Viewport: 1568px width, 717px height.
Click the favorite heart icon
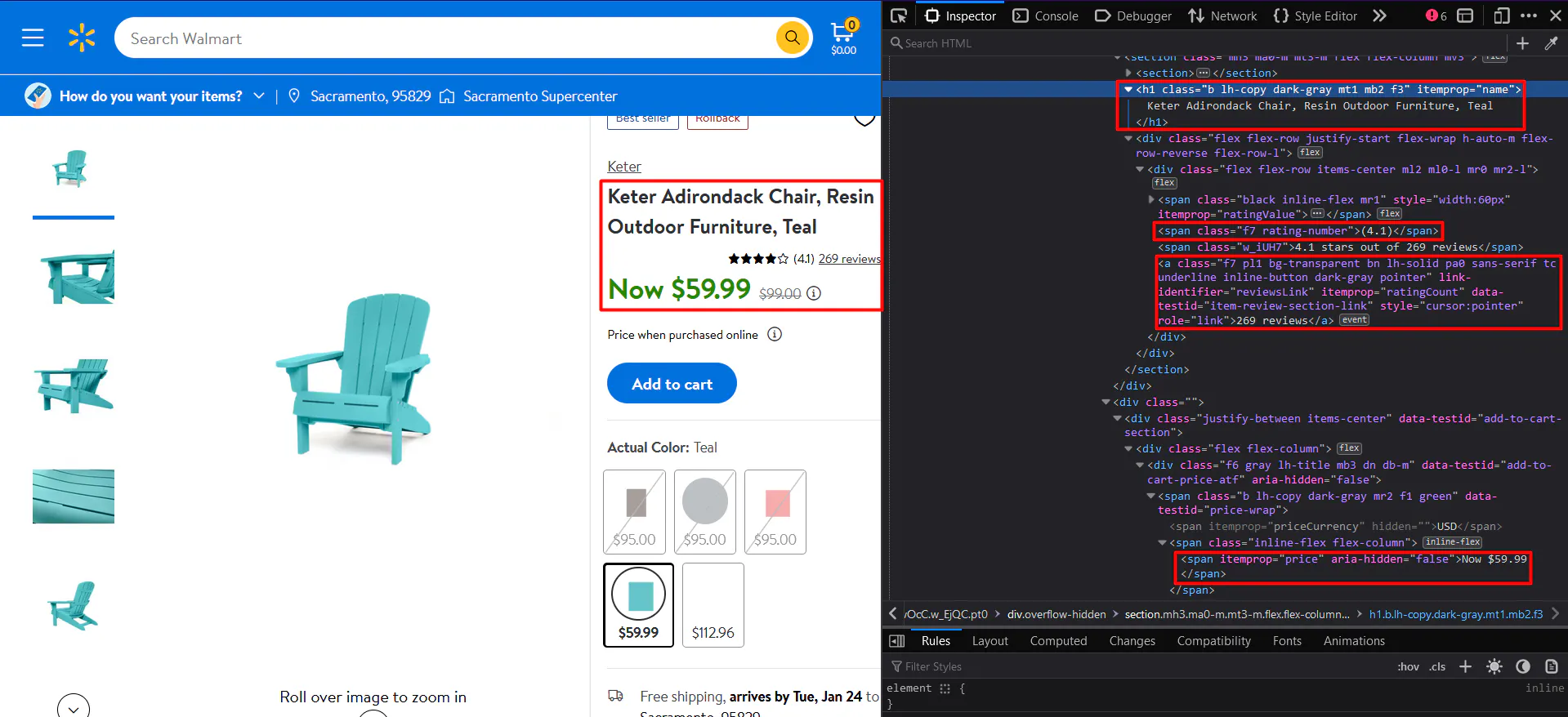pyautogui.click(x=864, y=120)
